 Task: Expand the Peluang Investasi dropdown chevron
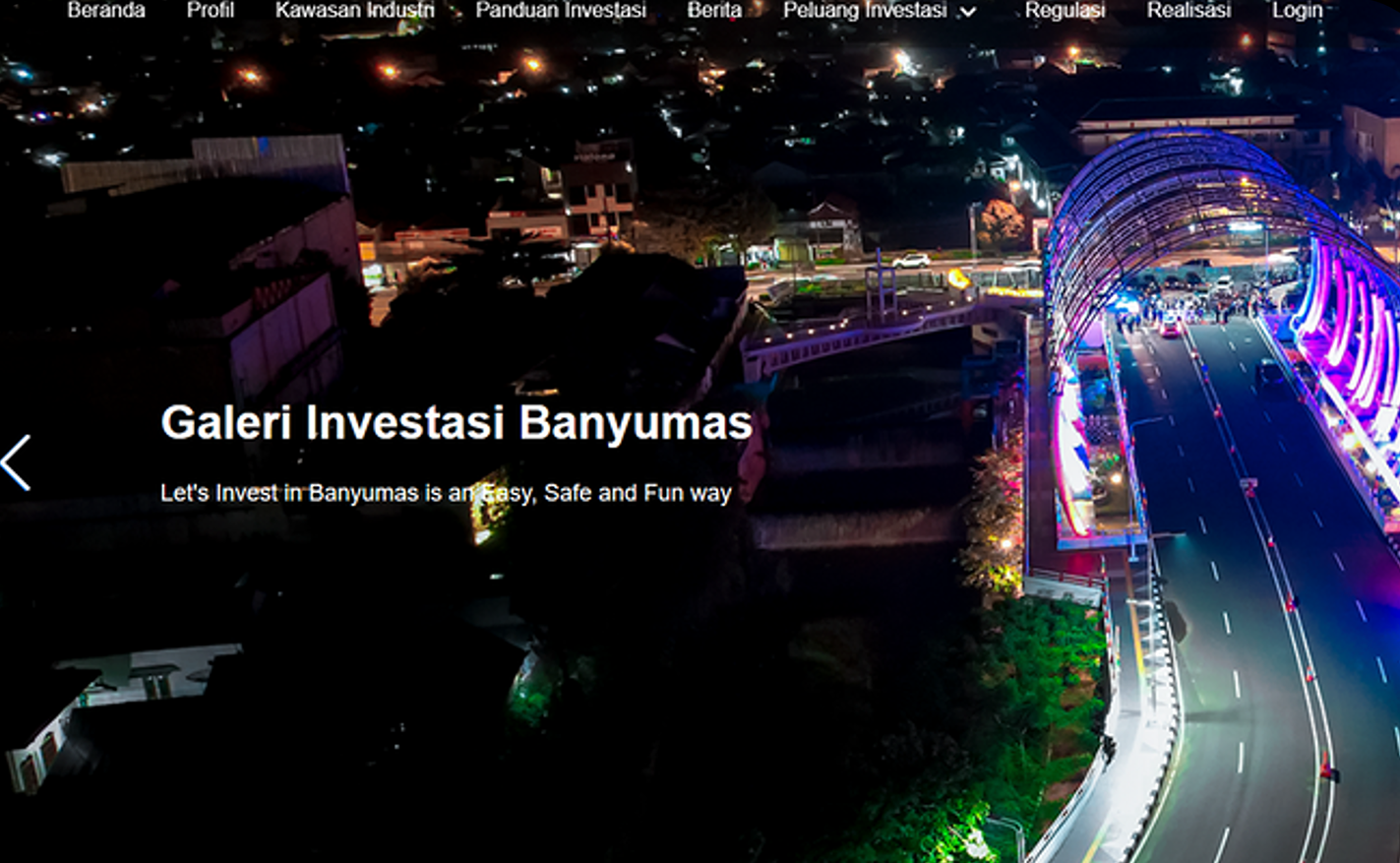click(967, 13)
